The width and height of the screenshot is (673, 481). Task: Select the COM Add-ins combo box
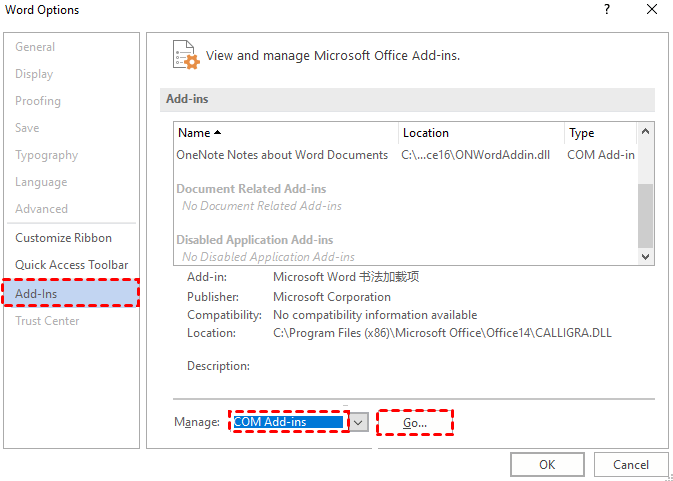(x=289, y=422)
